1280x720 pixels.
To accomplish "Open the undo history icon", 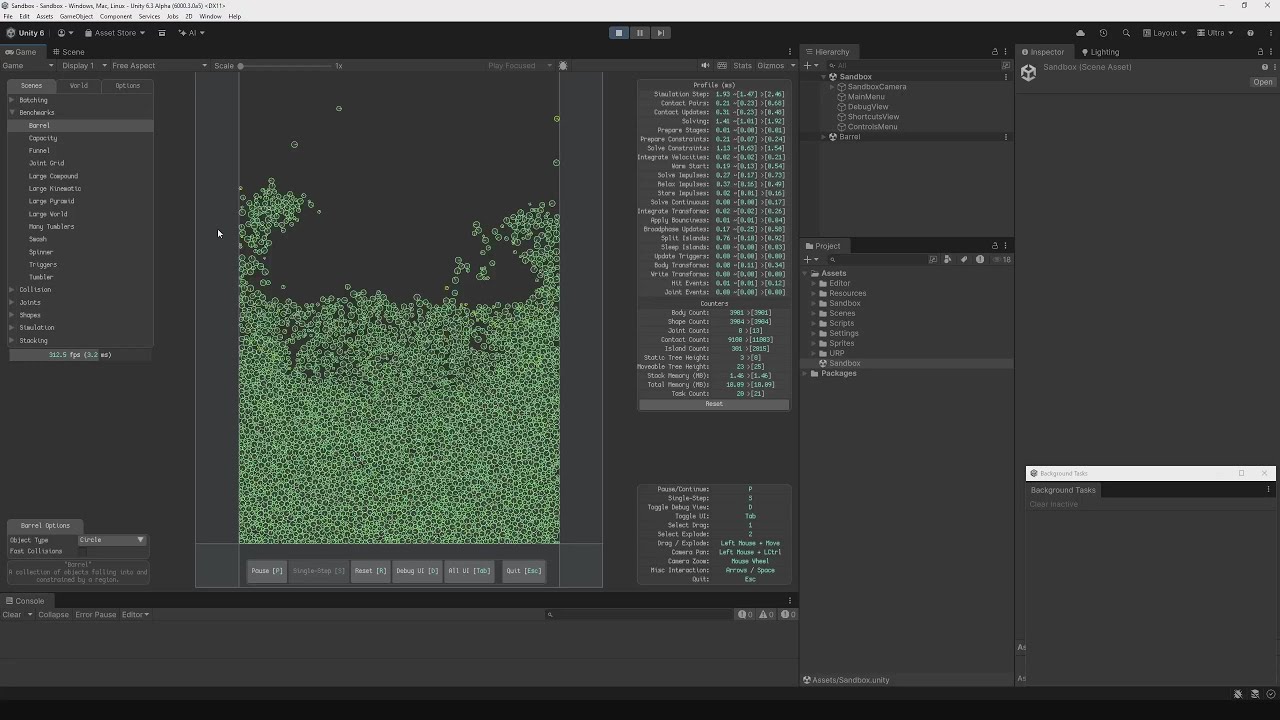I will pyautogui.click(x=1103, y=33).
